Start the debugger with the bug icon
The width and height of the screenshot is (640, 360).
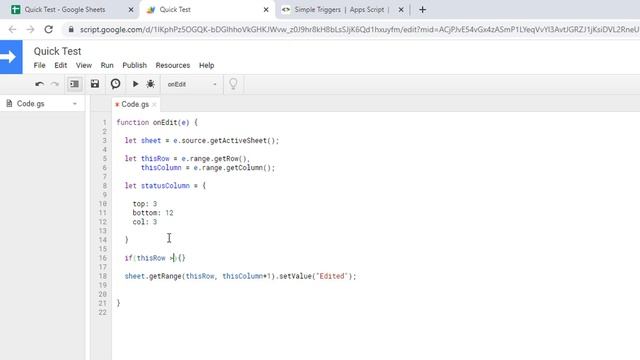pos(150,84)
